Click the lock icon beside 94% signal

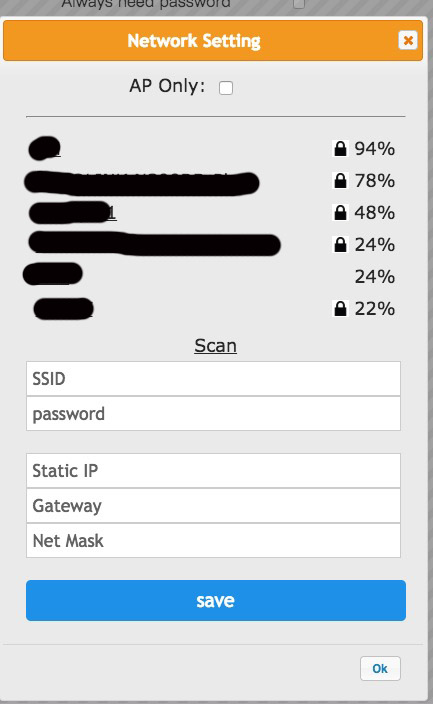[340, 149]
